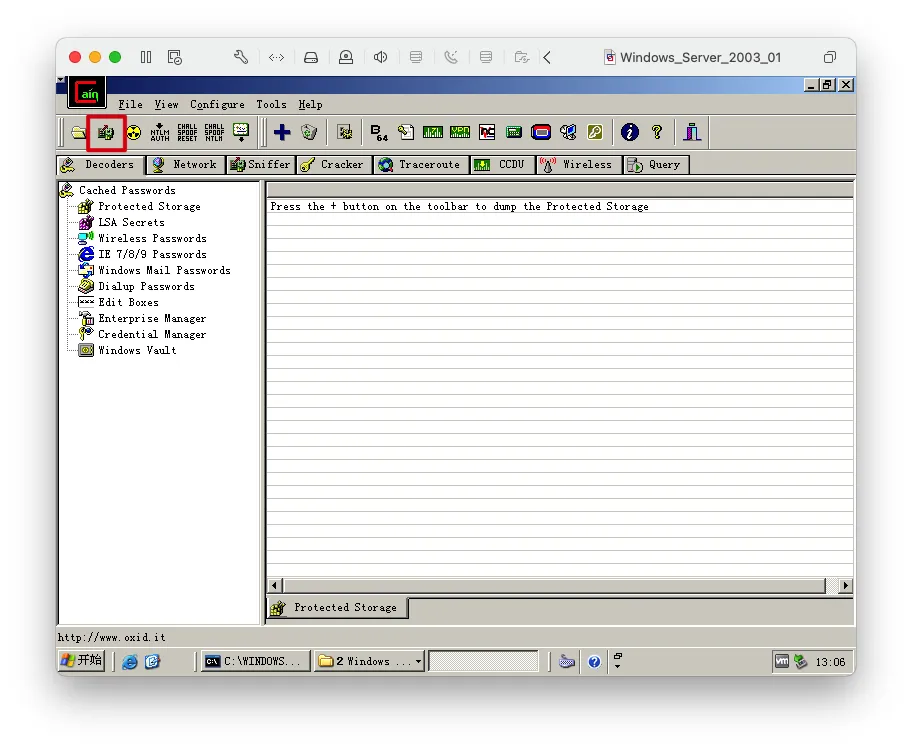The image size is (912, 750).
Task: Select Cached Passwords root tree node
Action: (x=127, y=190)
